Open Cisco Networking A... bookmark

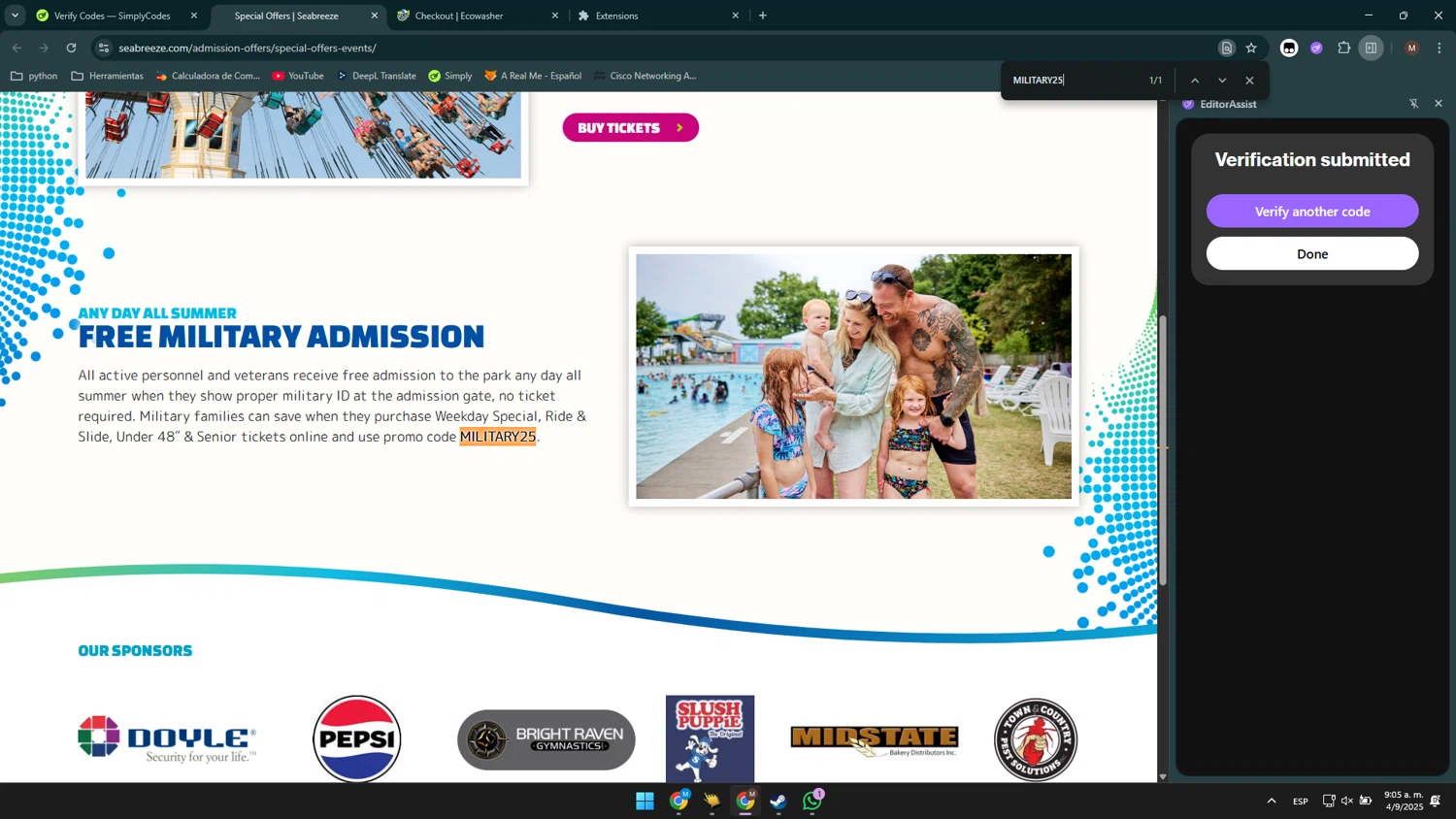click(x=645, y=76)
